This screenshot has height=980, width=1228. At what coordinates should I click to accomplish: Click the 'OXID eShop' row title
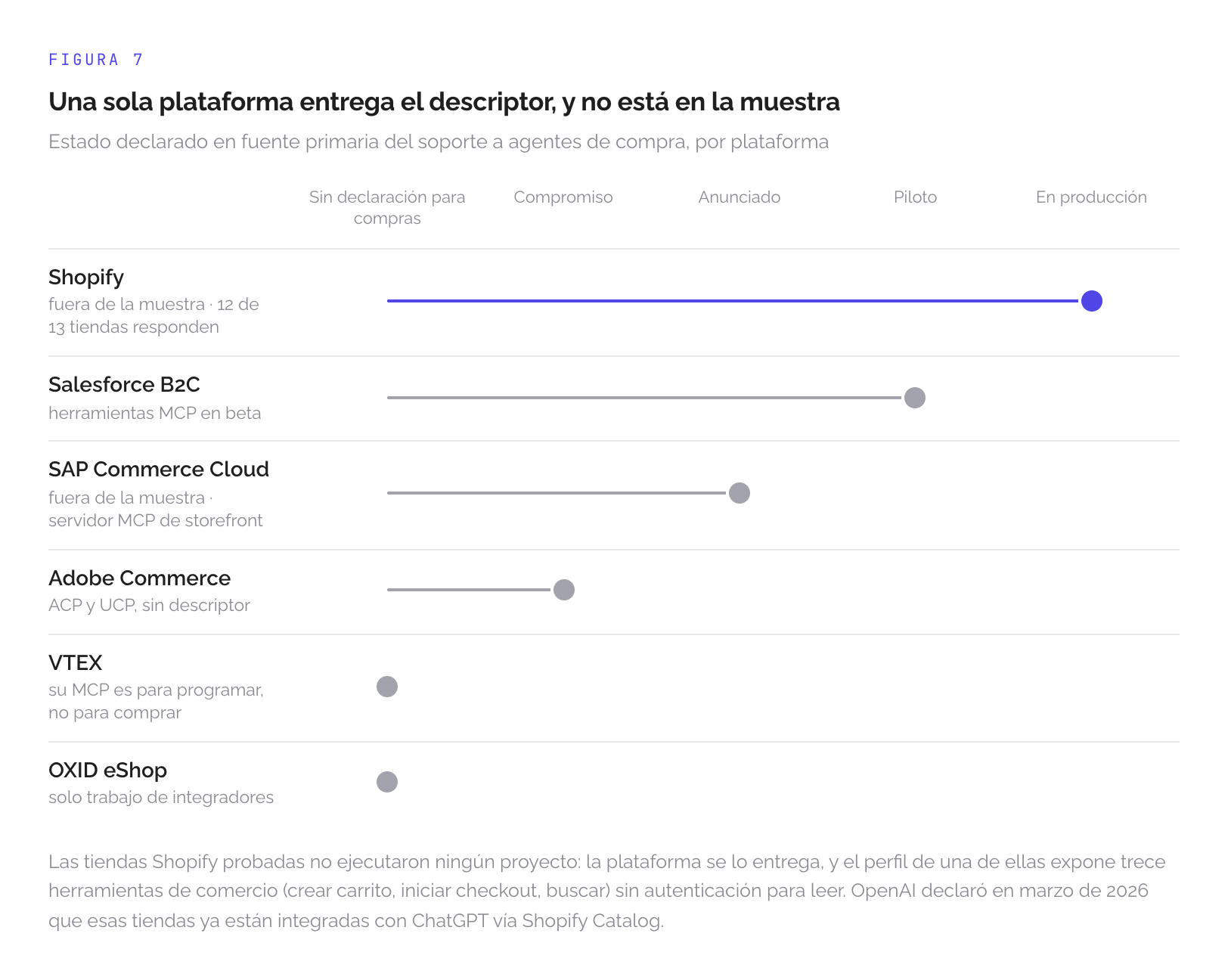(x=107, y=771)
